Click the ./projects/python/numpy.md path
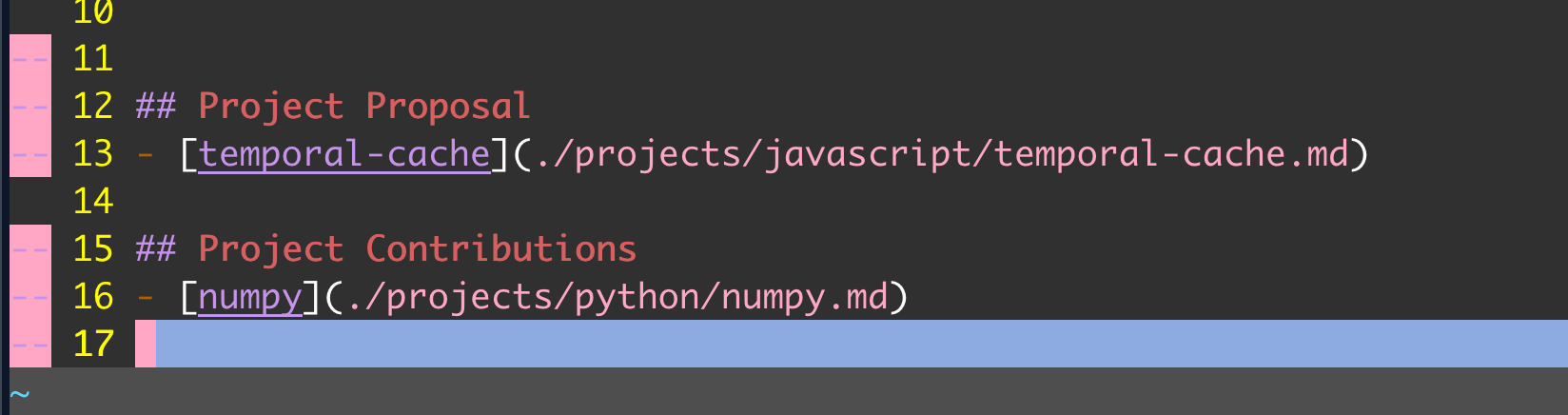The height and width of the screenshot is (415, 1568). coord(617,297)
